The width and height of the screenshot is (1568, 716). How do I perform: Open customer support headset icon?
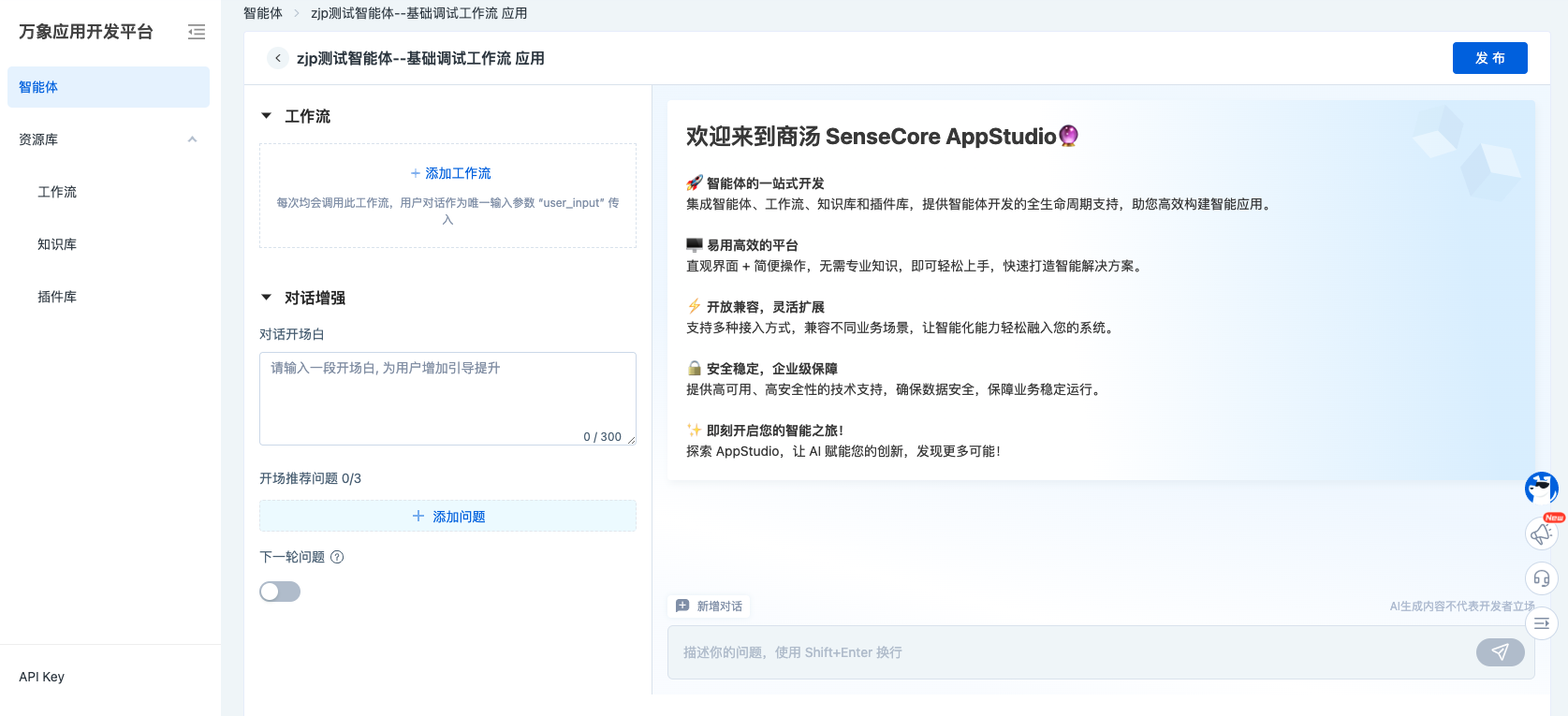click(1541, 578)
